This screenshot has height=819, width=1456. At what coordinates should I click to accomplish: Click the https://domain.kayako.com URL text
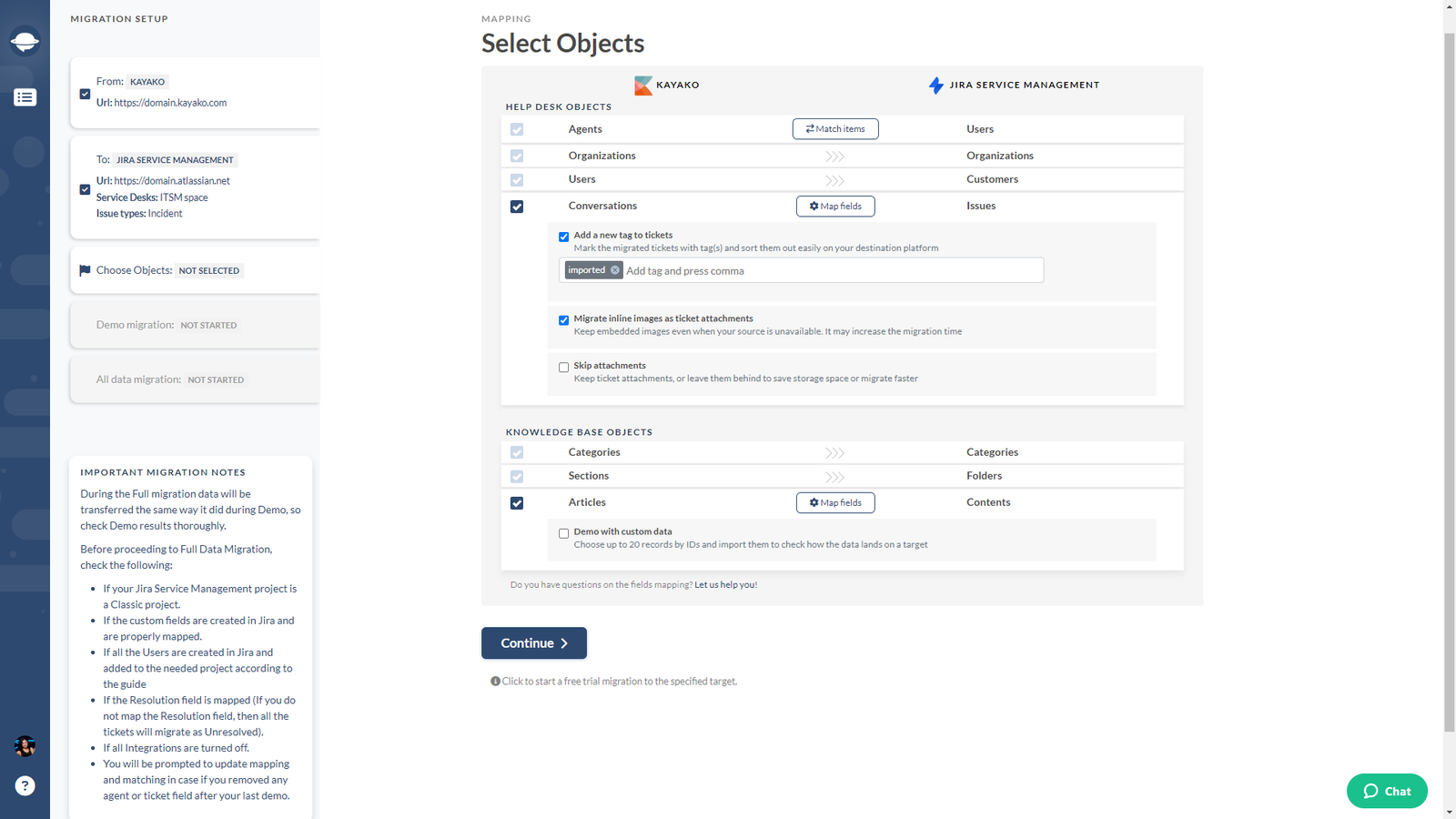click(x=170, y=103)
